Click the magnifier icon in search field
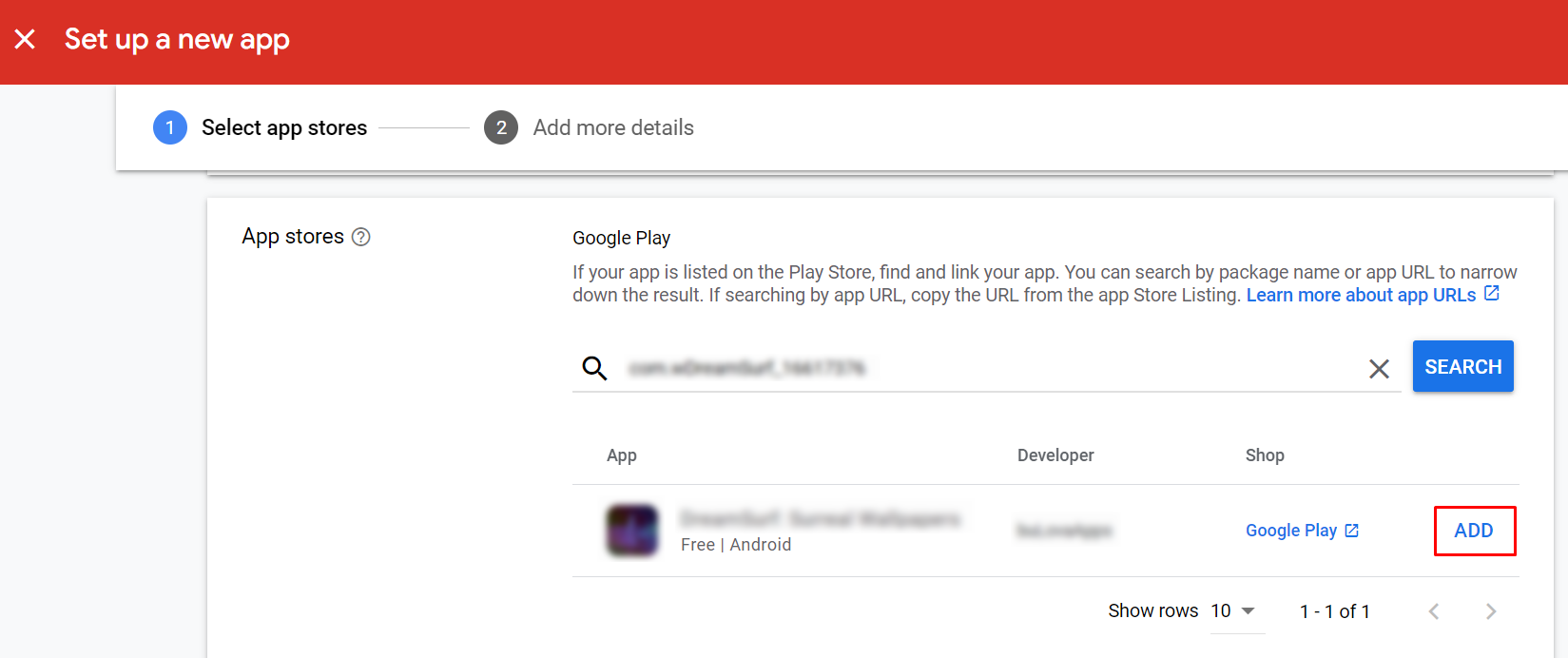Viewport: 1568px width, 658px height. tap(594, 368)
